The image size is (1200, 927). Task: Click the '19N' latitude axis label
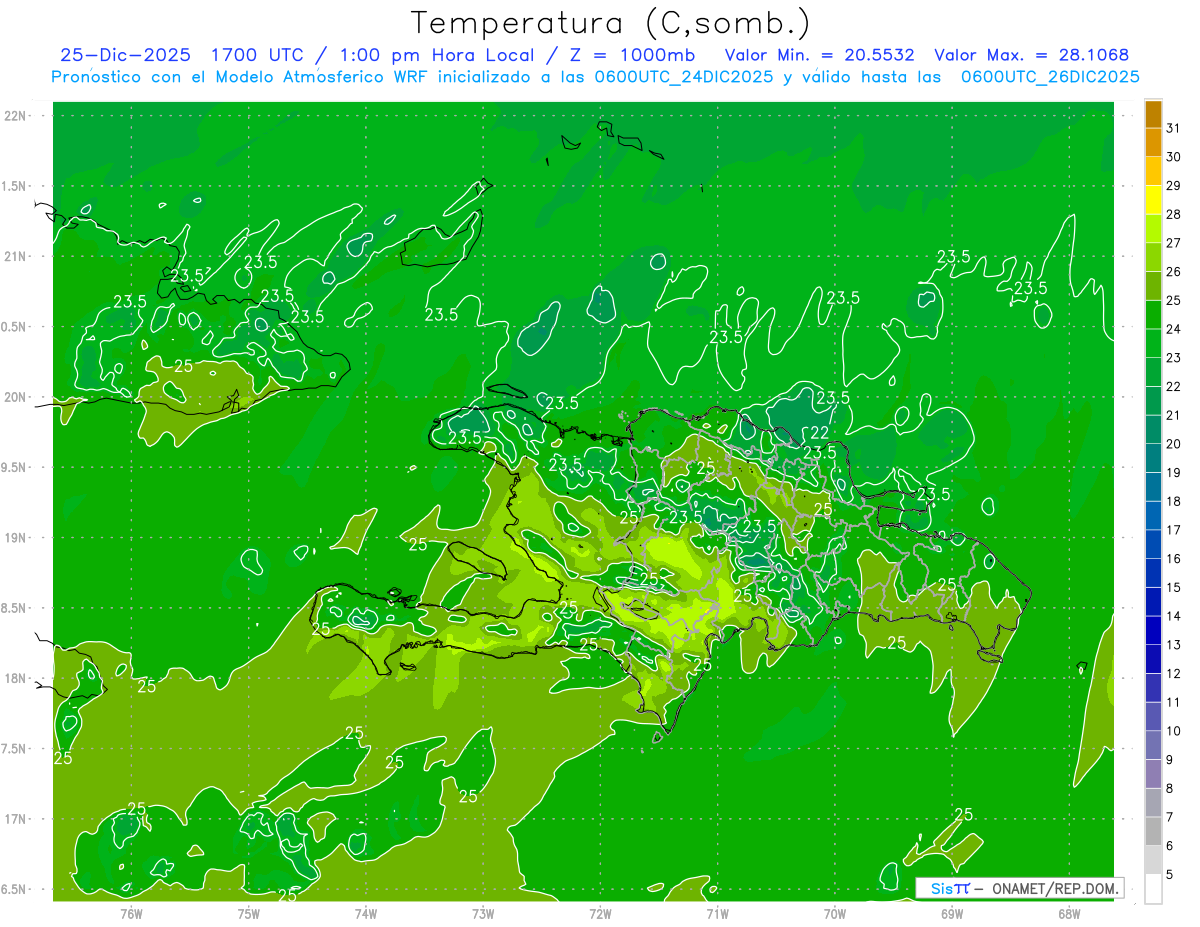point(17,538)
